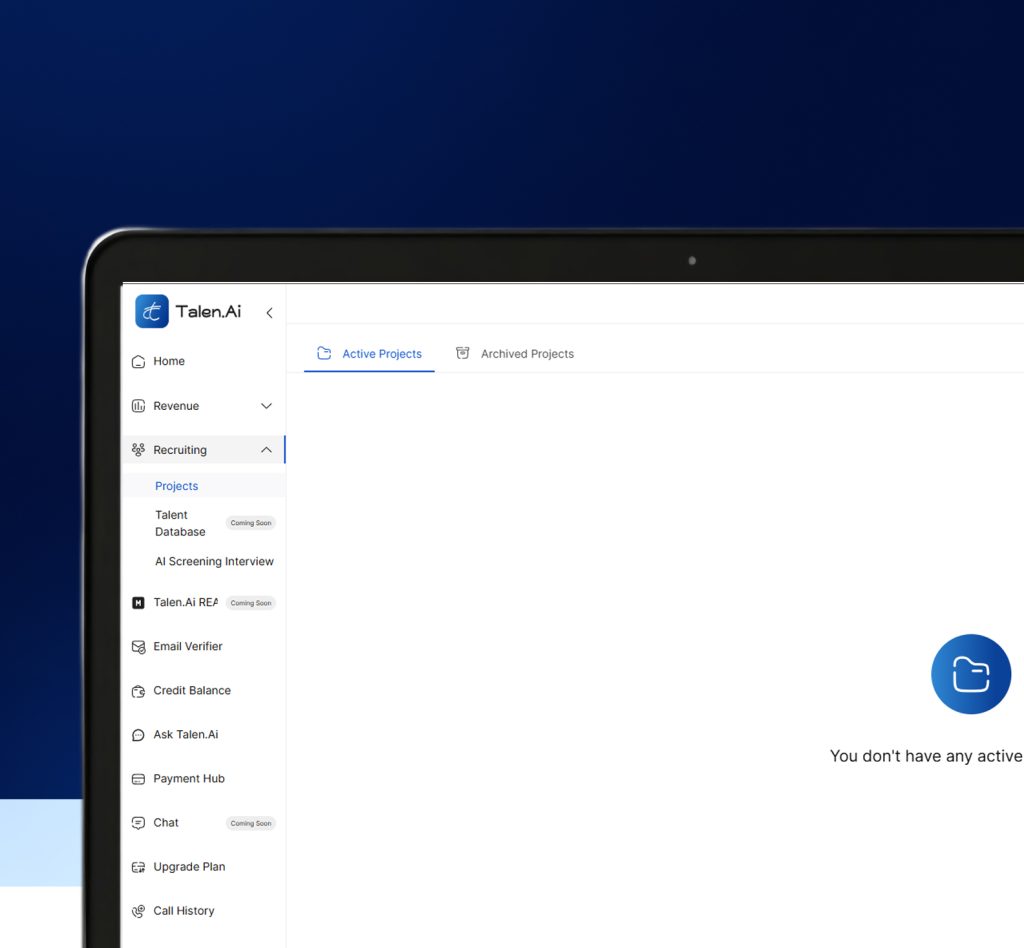Click the Credit Balance wallet icon

click(x=138, y=691)
